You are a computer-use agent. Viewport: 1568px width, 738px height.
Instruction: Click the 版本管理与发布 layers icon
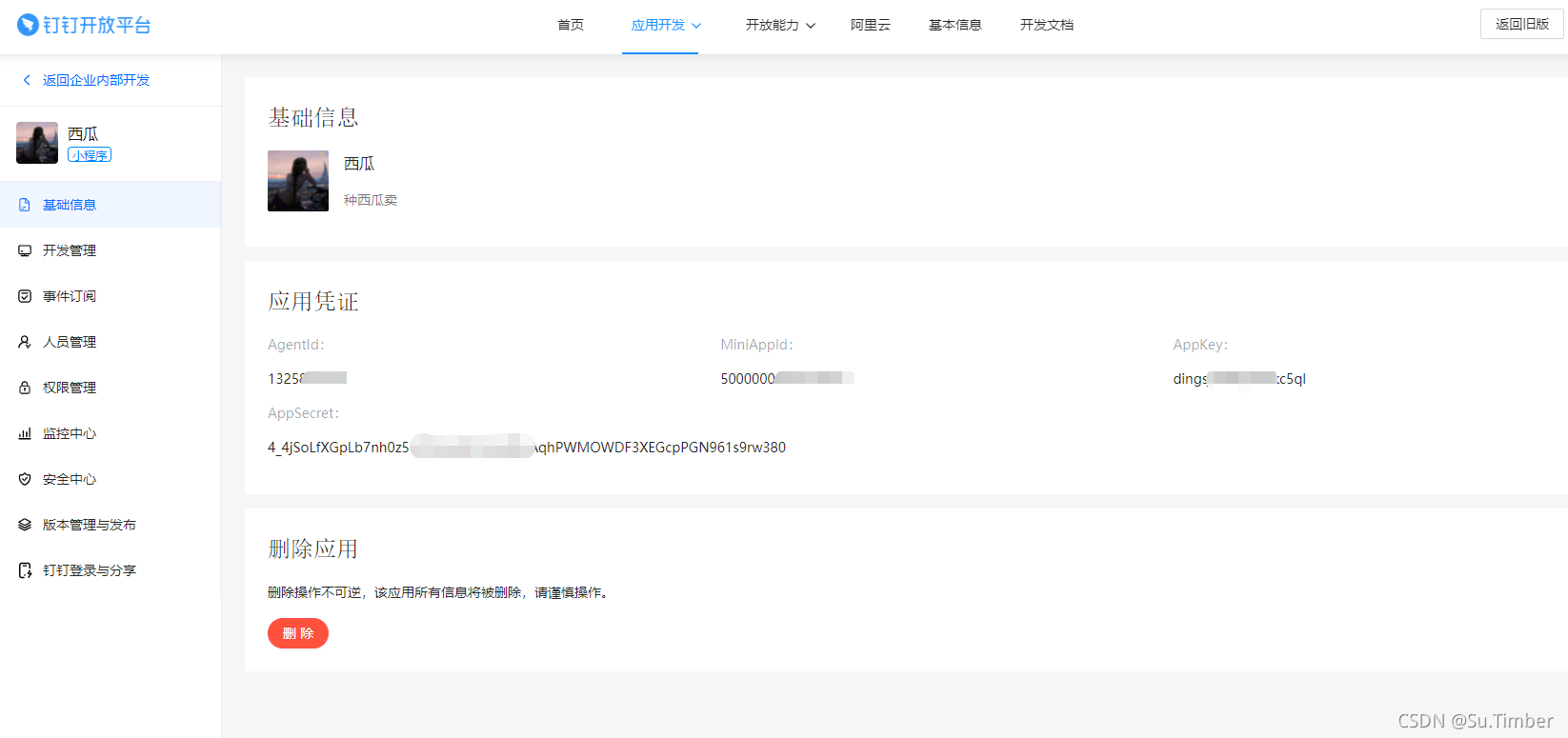click(25, 525)
